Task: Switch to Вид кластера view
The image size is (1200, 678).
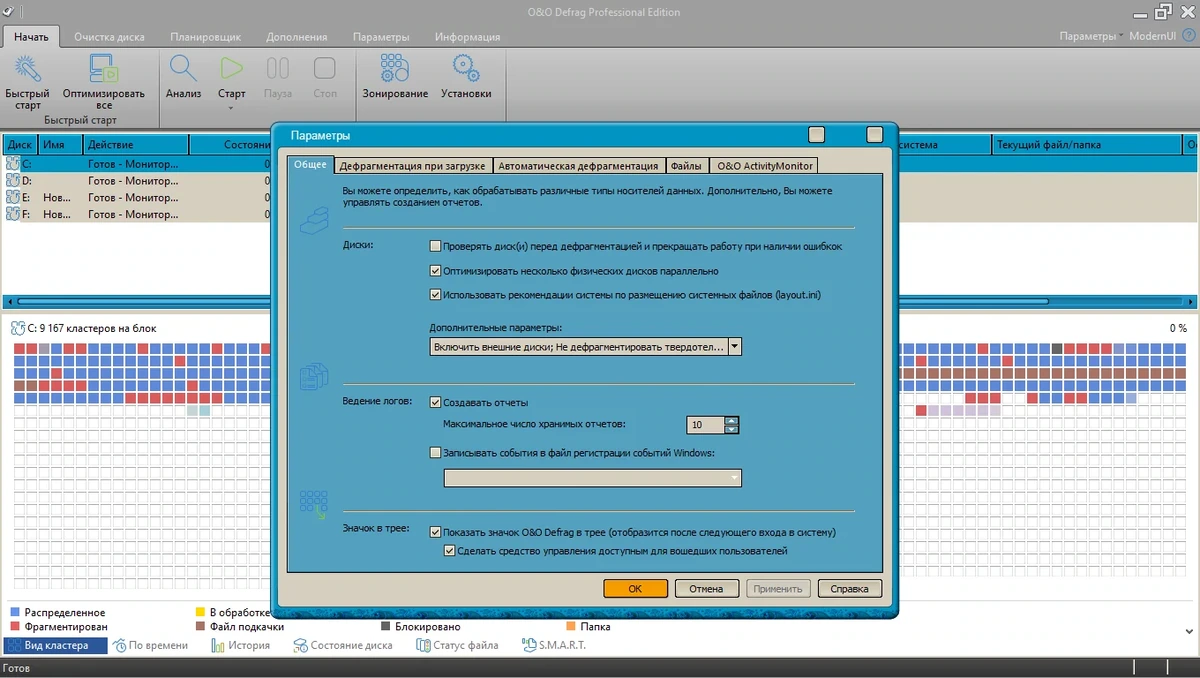Action: pos(55,645)
